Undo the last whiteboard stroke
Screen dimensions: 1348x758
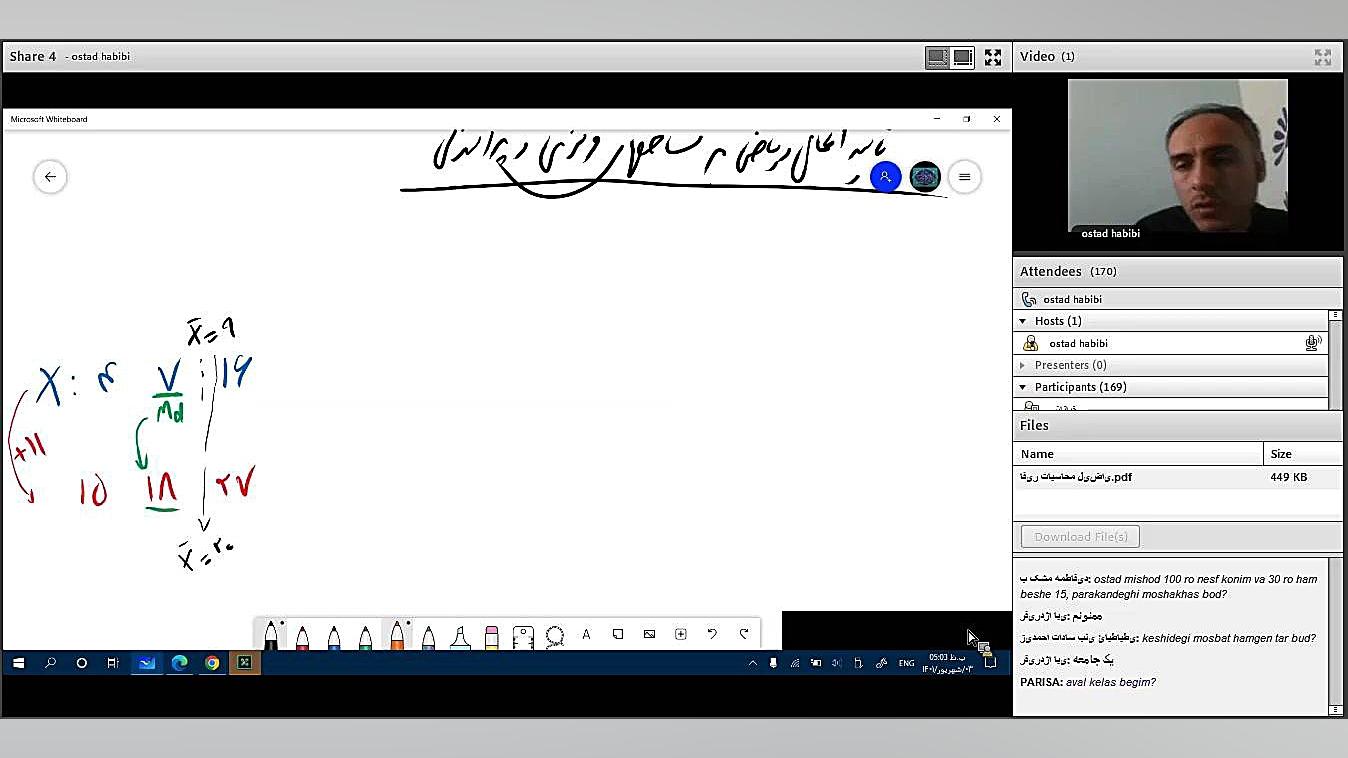[x=712, y=634]
